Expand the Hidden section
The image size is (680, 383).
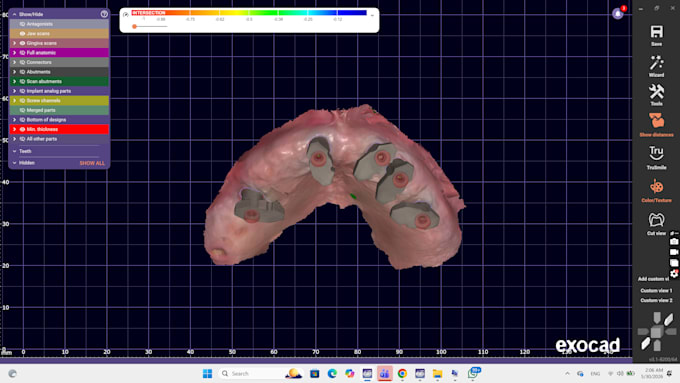point(14,163)
